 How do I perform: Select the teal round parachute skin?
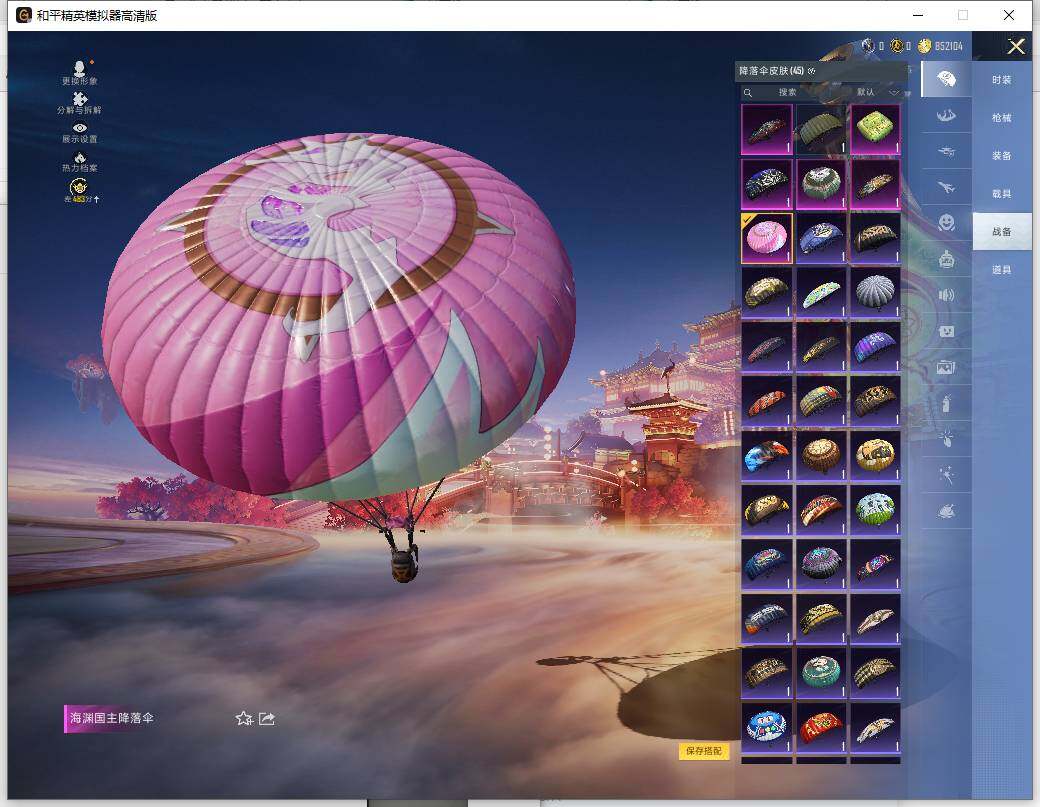point(820,672)
